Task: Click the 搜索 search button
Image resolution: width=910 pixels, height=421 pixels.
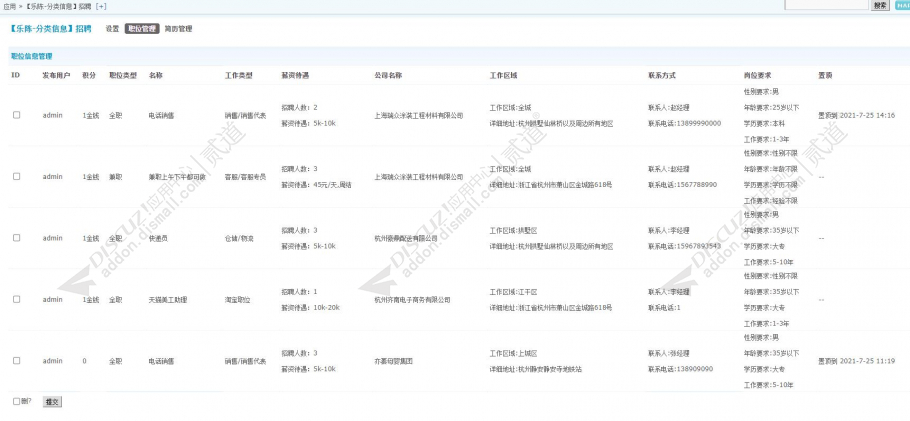Action: (880, 5)
